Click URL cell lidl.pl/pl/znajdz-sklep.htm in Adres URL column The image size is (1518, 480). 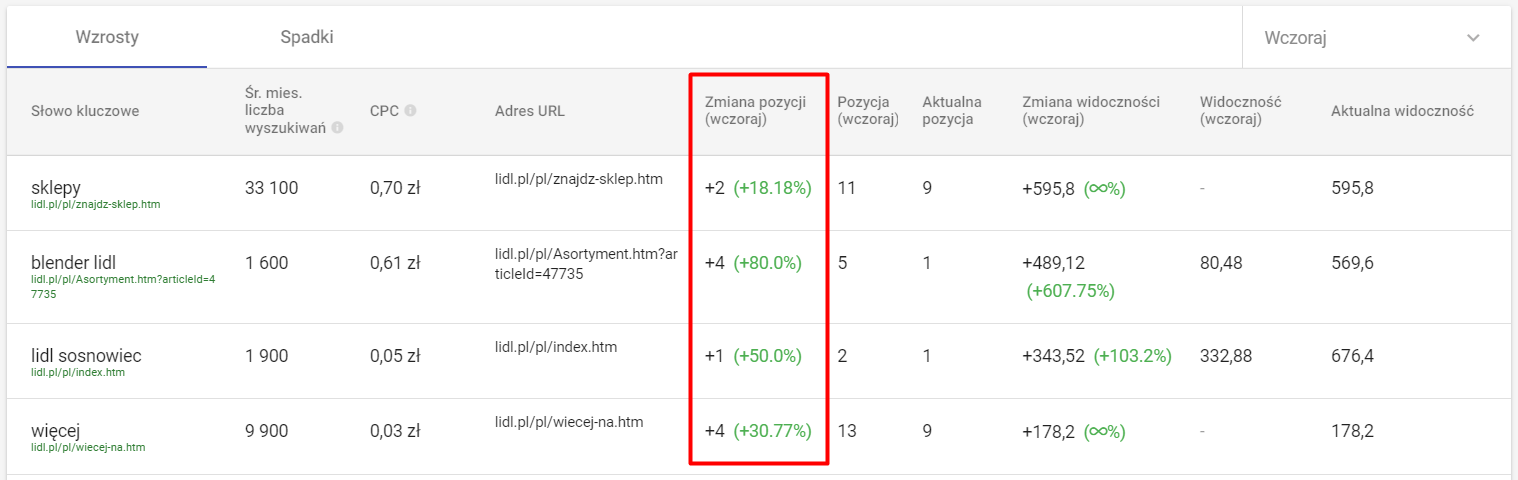pos(579,180)
